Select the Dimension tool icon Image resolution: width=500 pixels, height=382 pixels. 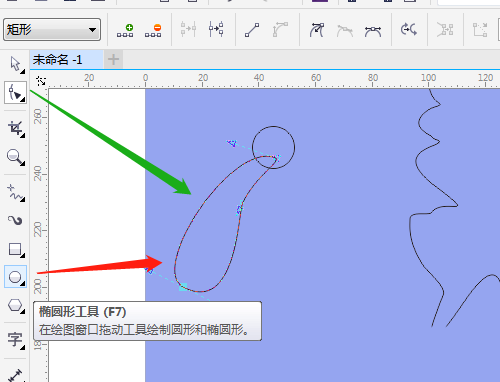[15, 375]
